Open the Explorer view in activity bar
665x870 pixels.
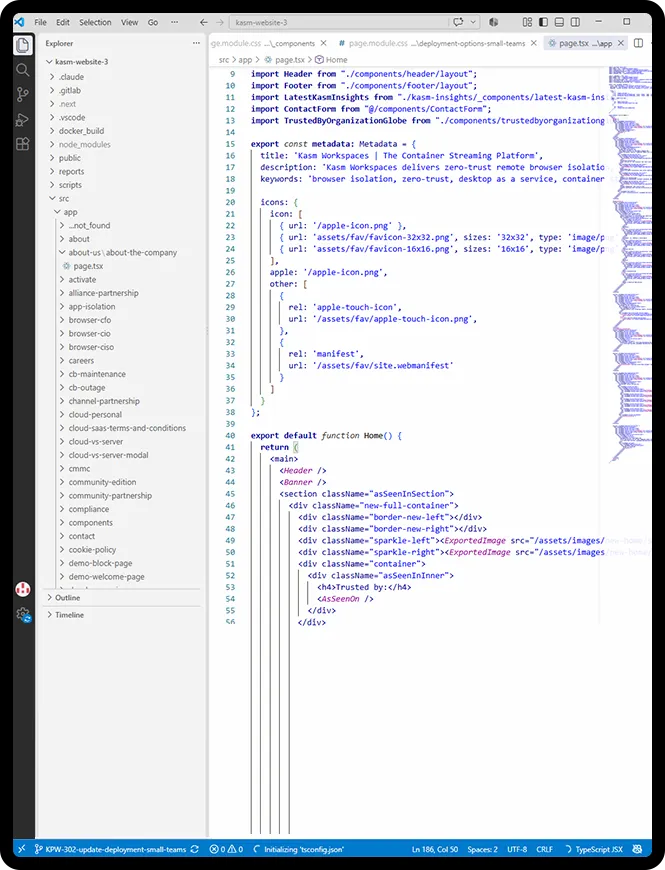[23, 45]
